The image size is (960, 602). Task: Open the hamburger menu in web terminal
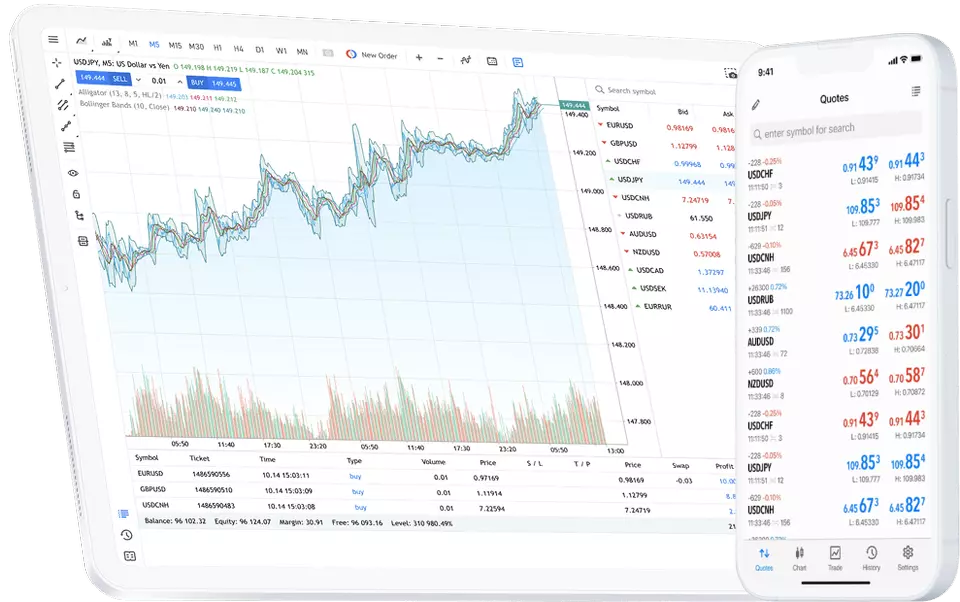pyautogui.click(x=53, y=40)
